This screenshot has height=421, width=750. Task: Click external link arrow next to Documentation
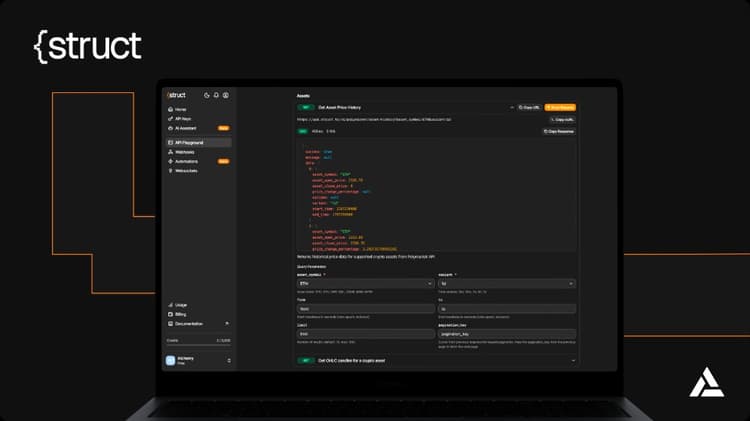[227, 324]
